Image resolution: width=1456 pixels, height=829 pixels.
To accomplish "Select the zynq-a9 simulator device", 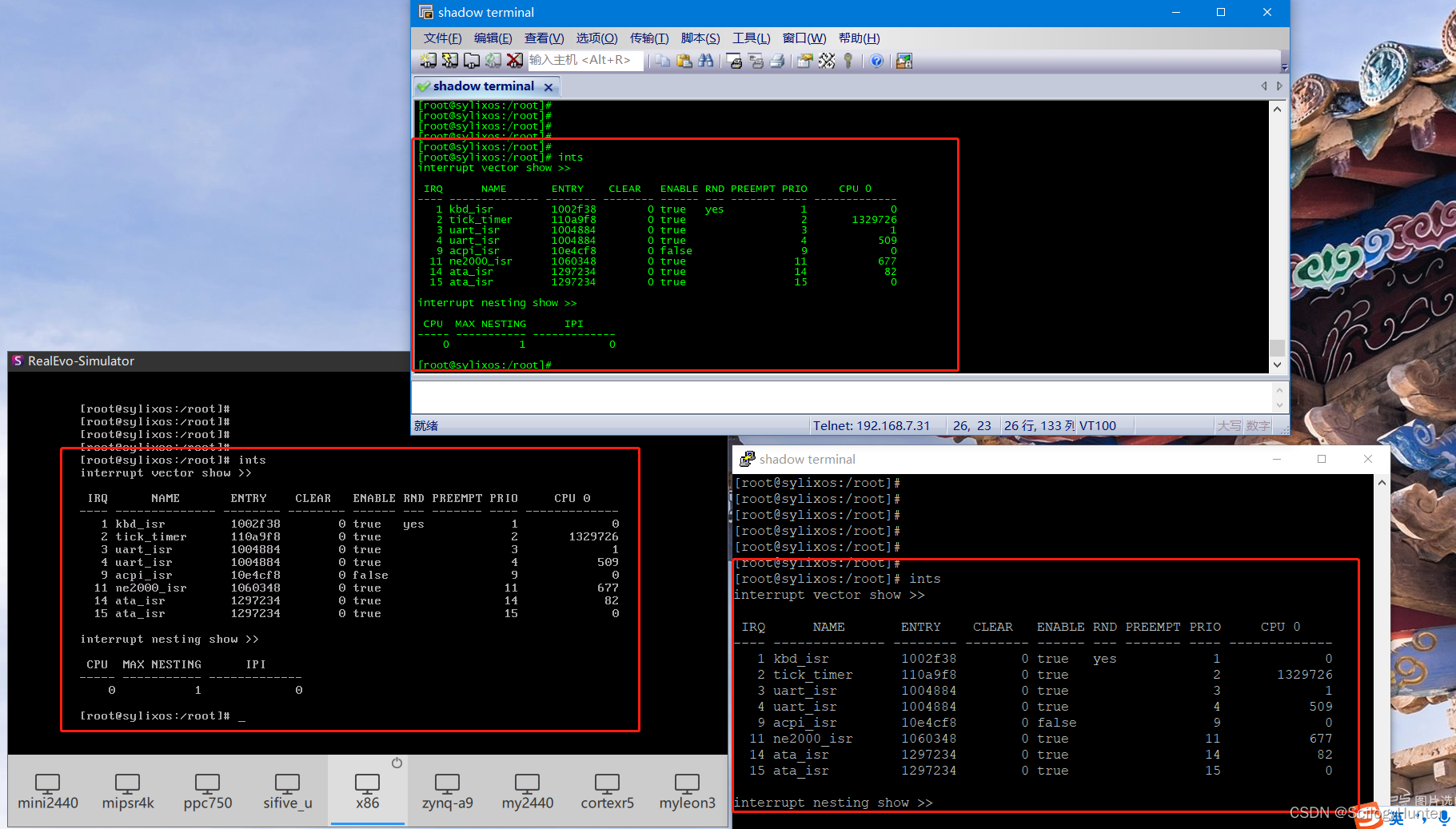I will click(448, 791).
